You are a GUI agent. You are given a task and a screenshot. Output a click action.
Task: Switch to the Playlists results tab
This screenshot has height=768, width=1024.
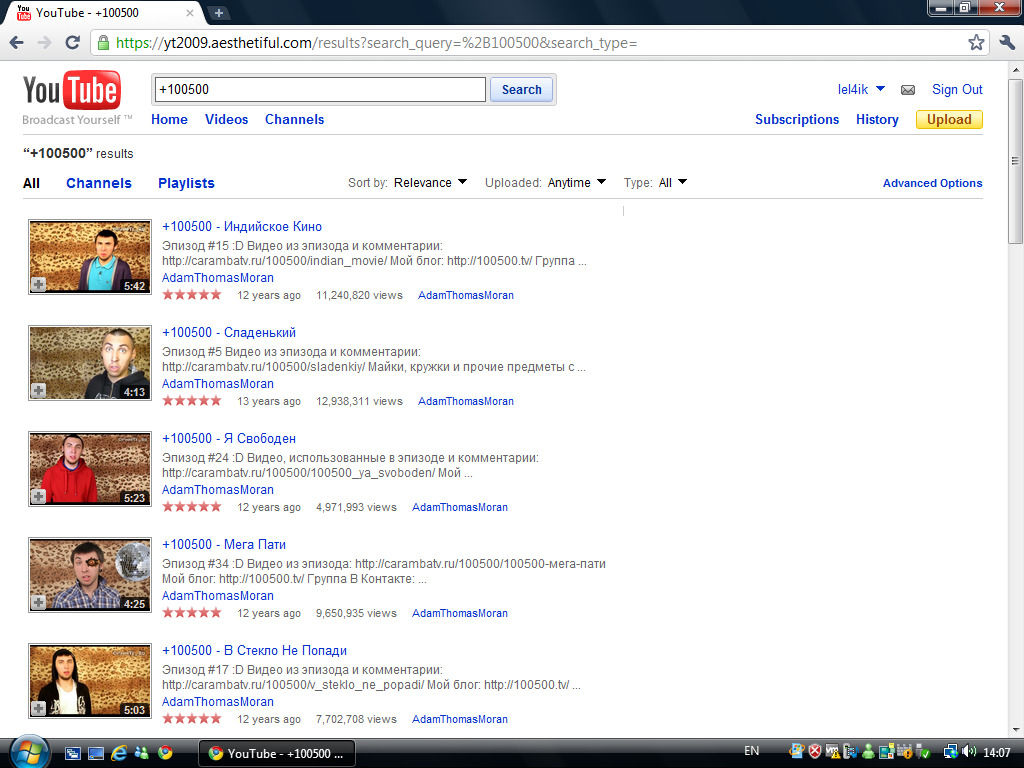click(x=186, y=183)
